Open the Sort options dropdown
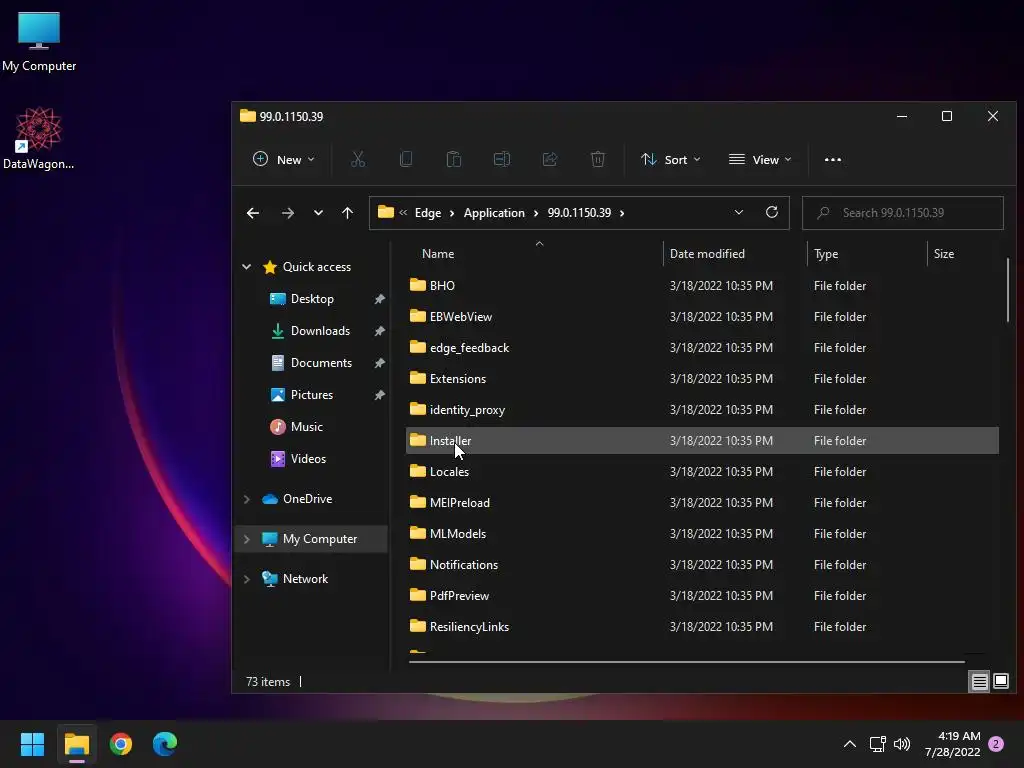Screen dimensions: 1024x768 [x=670, y=159]
